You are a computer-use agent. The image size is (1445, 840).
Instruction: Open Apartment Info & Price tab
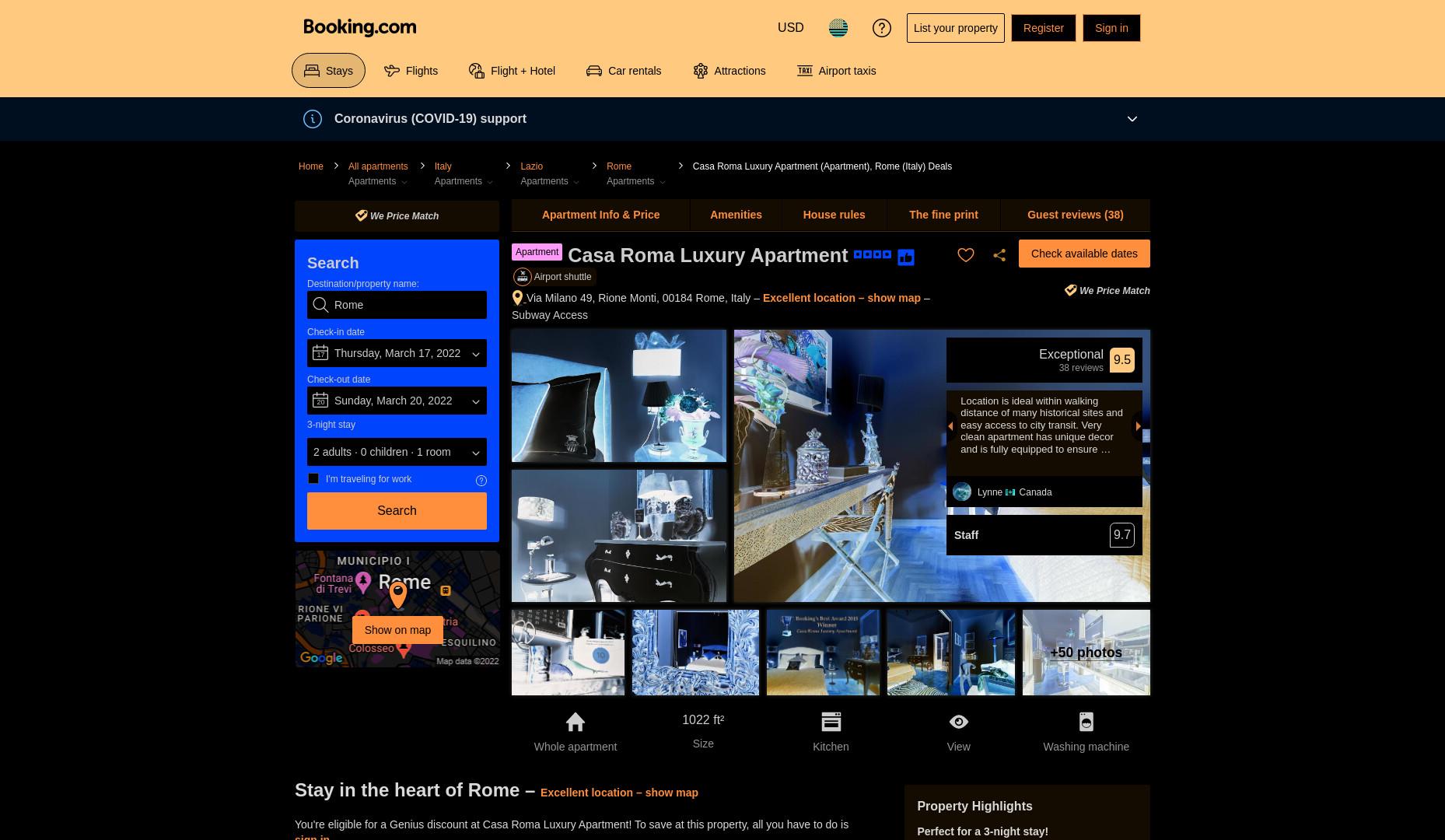600,215
